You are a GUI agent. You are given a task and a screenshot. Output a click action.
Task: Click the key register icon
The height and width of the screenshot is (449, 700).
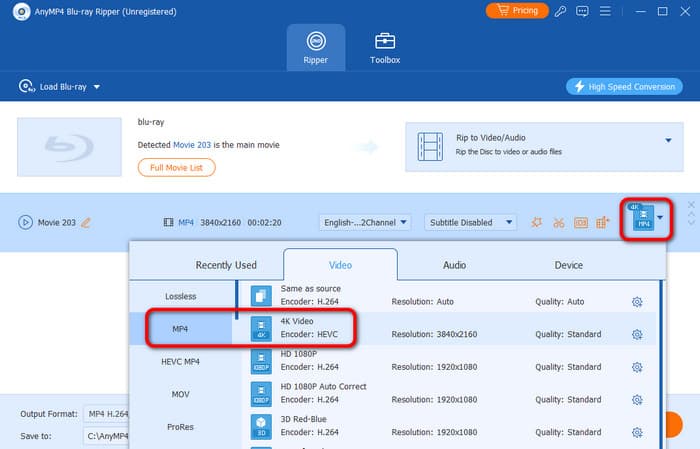click(x=560, y=11)
